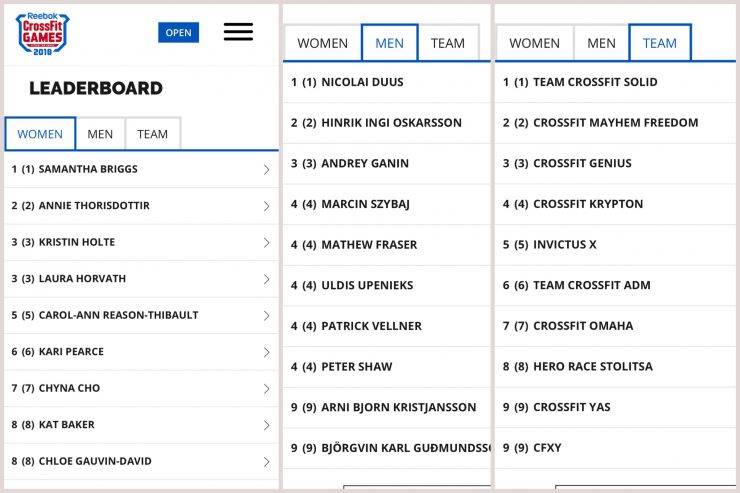Select the MEN tab in left panel
Image resolution: width=740 pixels, height=493 pixels.
(100, 134)
